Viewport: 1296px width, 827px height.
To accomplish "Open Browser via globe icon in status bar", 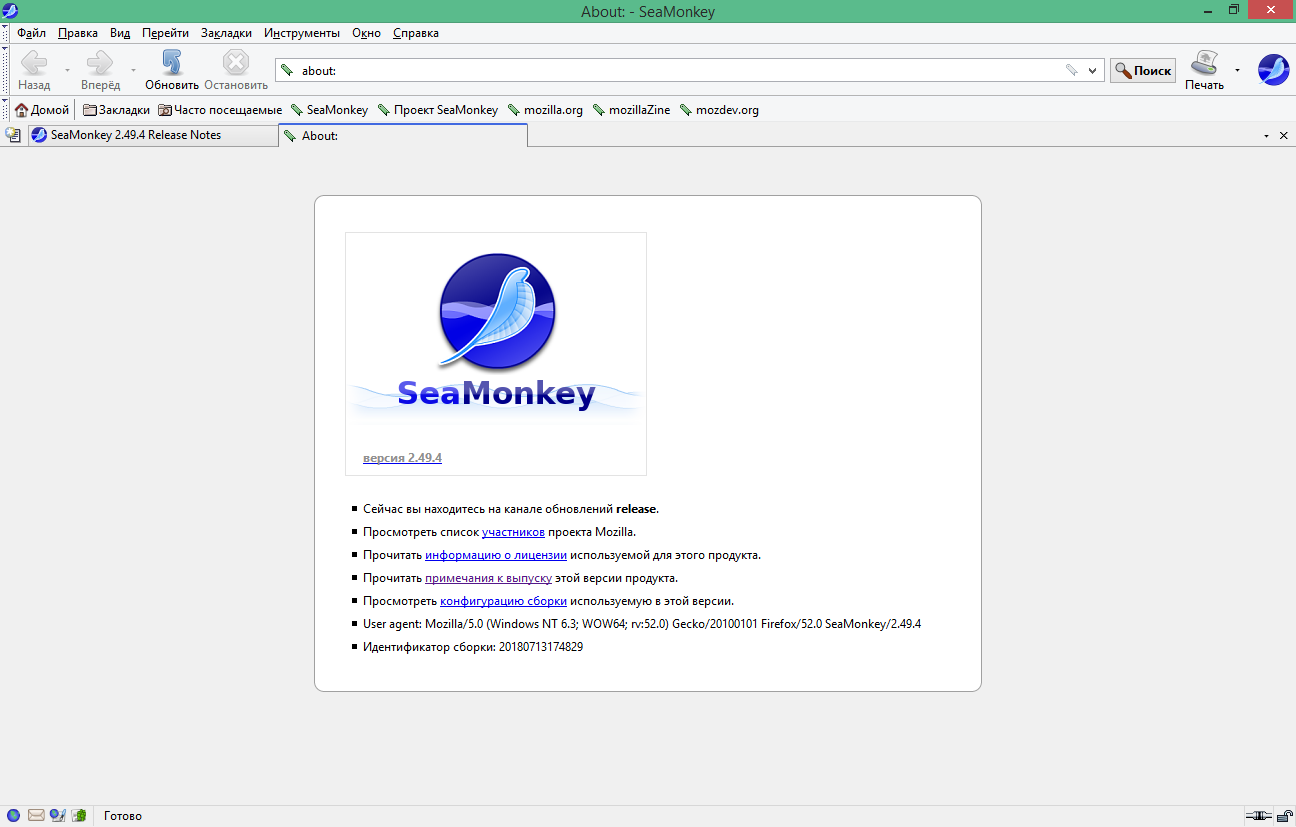I will pyautogui.click(x=13, y=815).
